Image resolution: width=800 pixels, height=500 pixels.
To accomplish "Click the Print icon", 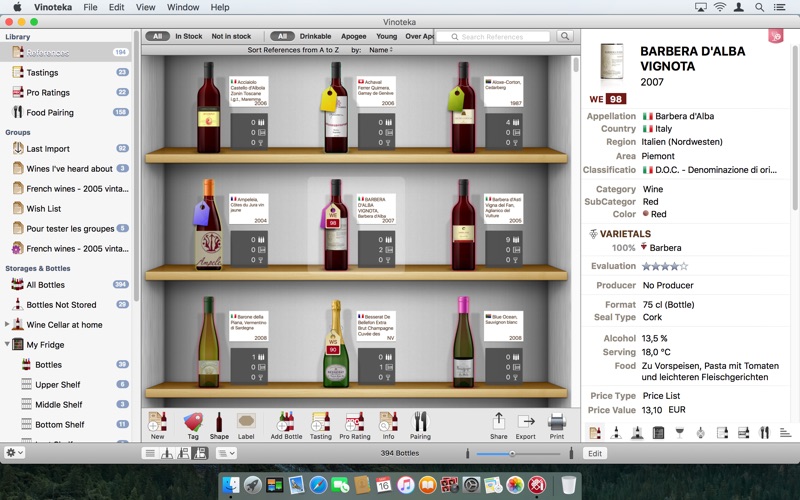I will point(556,423).
